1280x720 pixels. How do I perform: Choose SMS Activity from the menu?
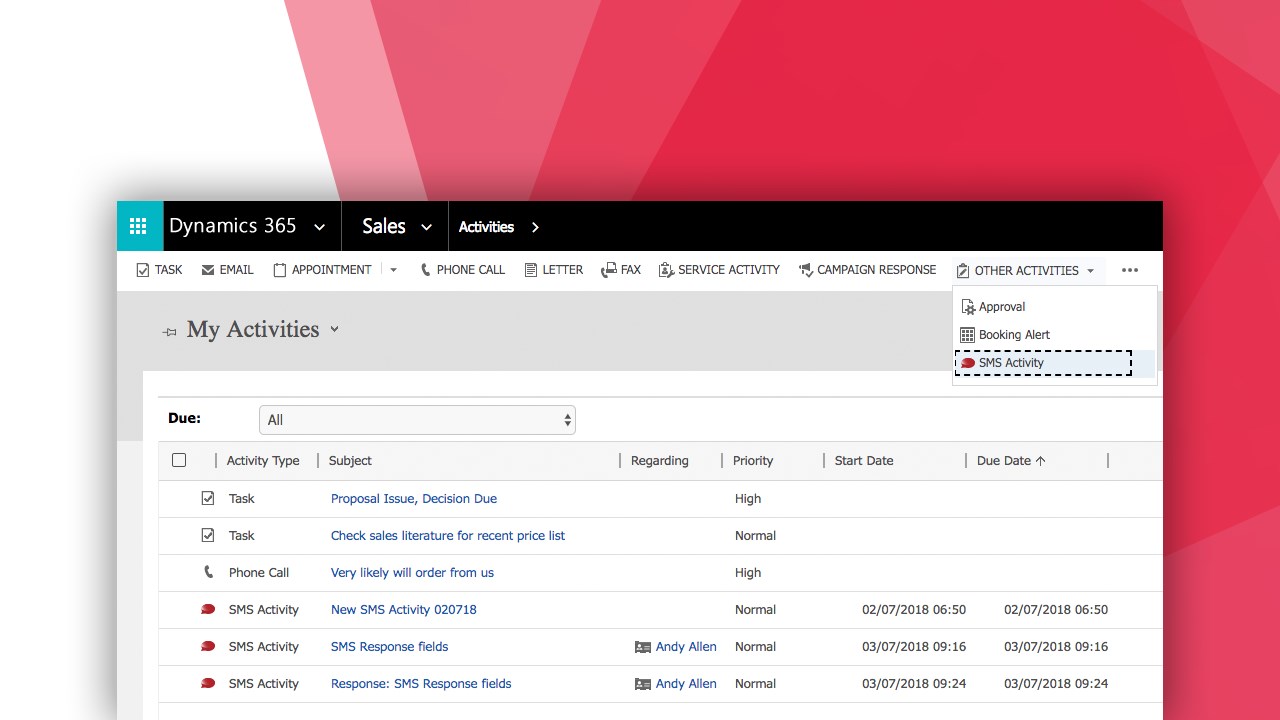click(x=1011, y=363)
